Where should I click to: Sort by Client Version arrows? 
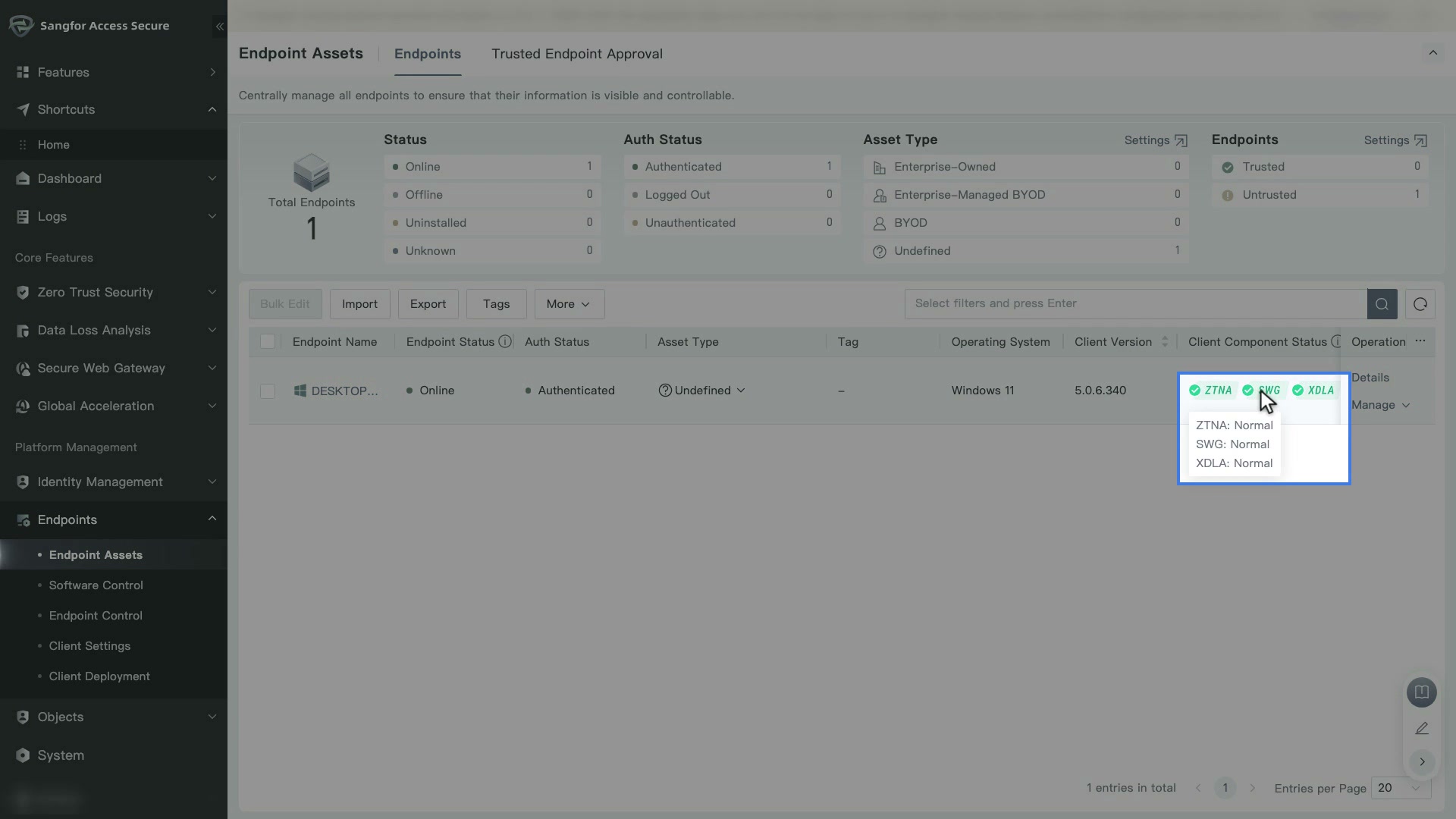pos(1165,342)
